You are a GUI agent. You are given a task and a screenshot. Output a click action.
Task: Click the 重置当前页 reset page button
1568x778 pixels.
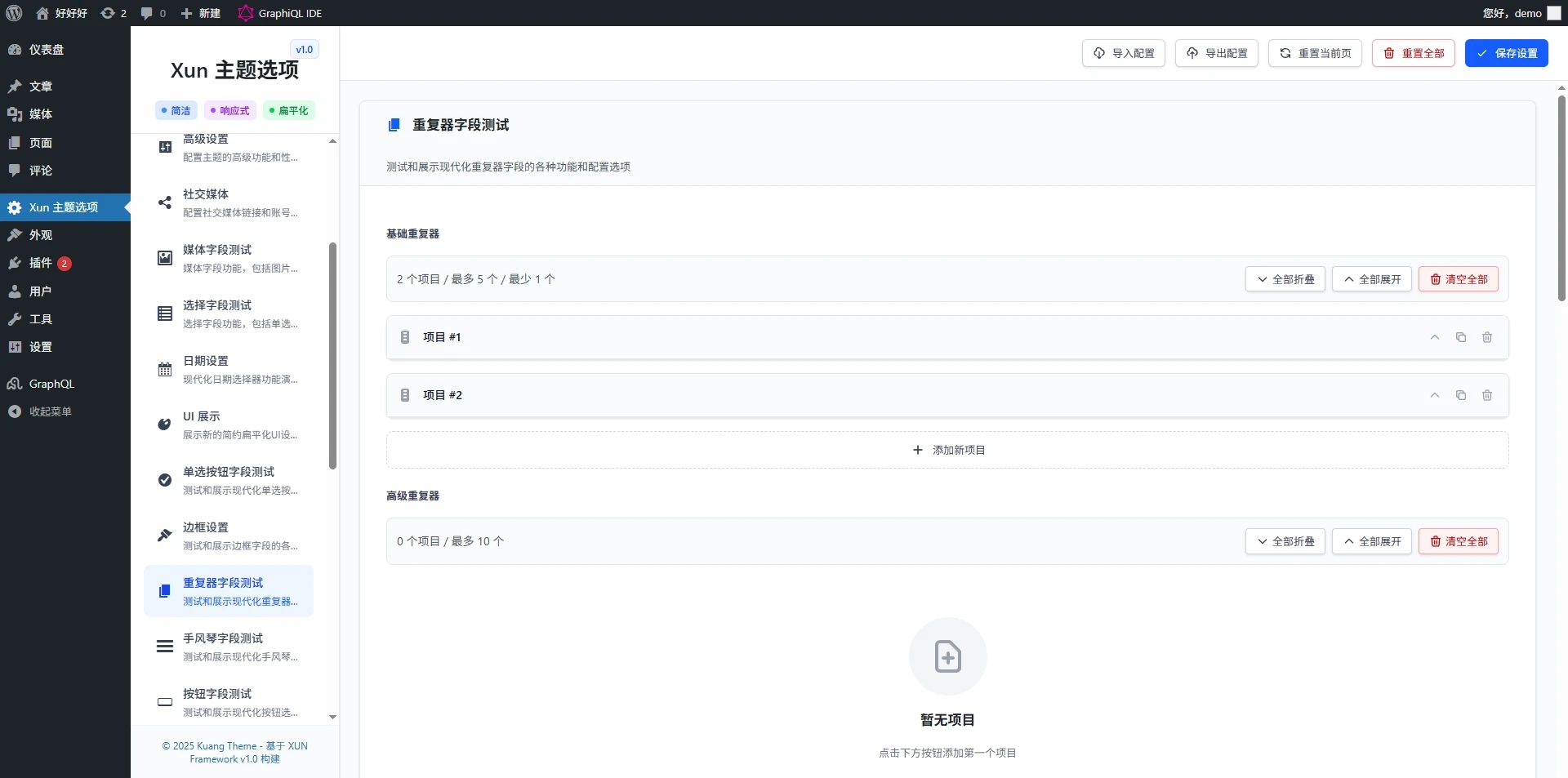(1315, 53)
